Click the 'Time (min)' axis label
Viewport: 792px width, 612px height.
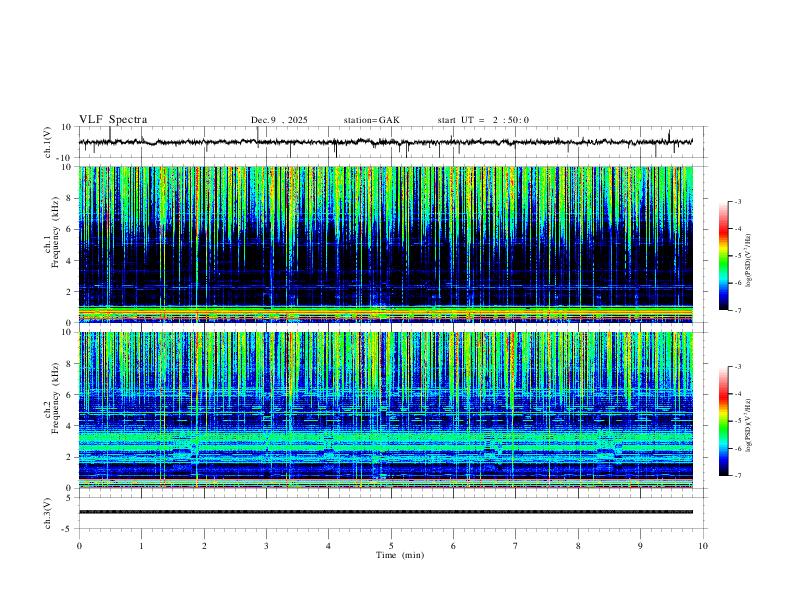pyautogui.click(x=400, y=555)
